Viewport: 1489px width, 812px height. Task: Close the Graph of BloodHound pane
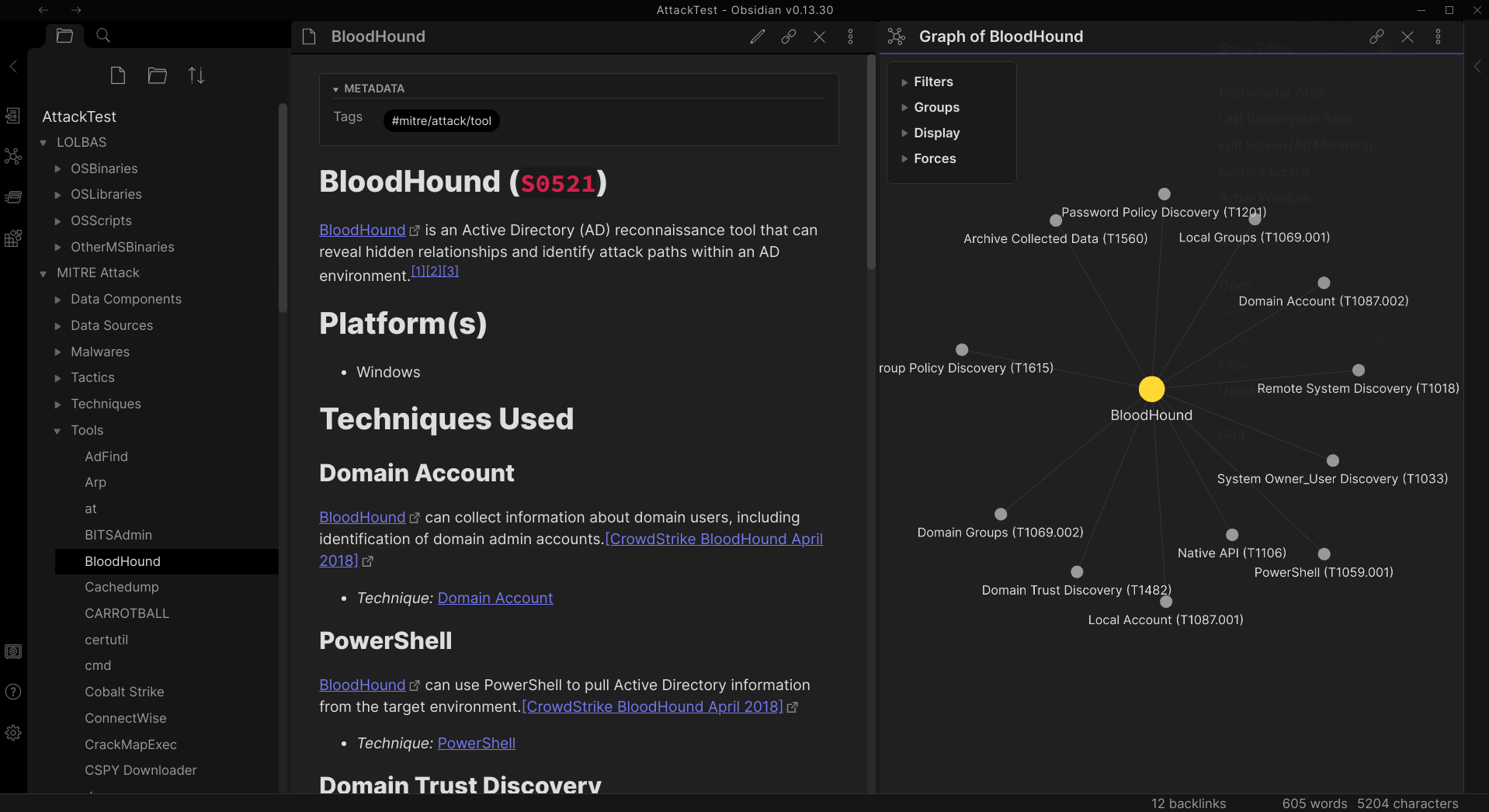pyautogui.click(x=1407, y=36)
